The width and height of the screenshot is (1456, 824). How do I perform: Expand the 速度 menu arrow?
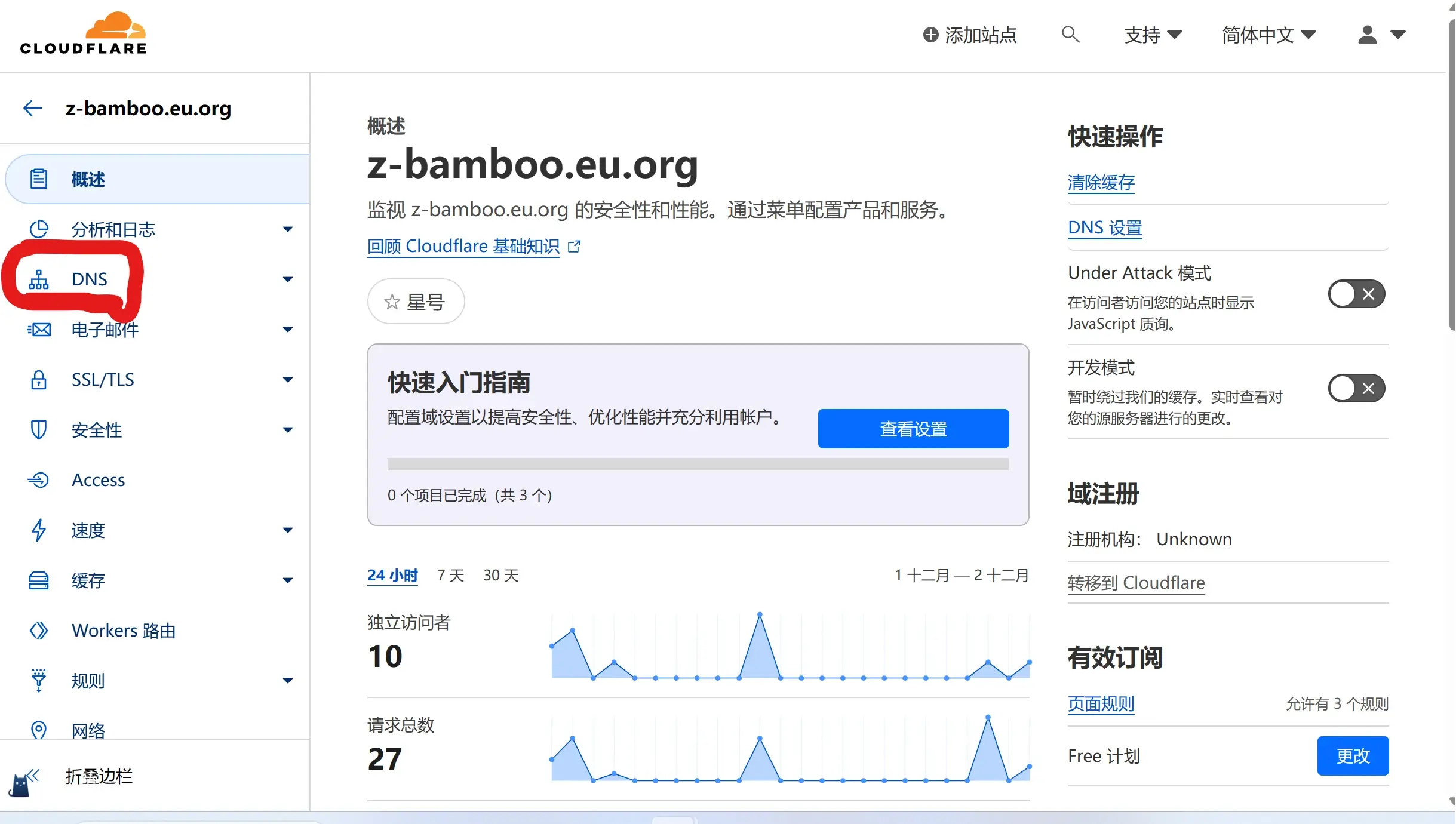(x=288, y=530)
